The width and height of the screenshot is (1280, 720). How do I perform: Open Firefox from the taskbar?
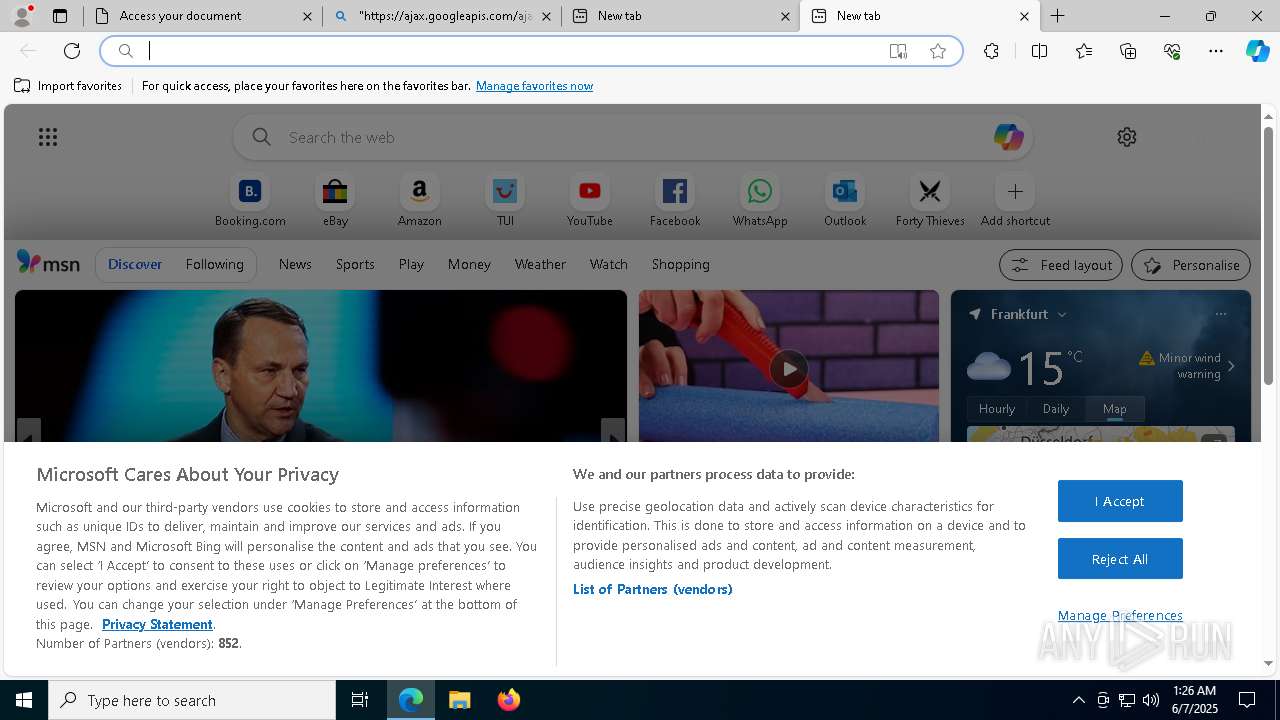point(509,700)
